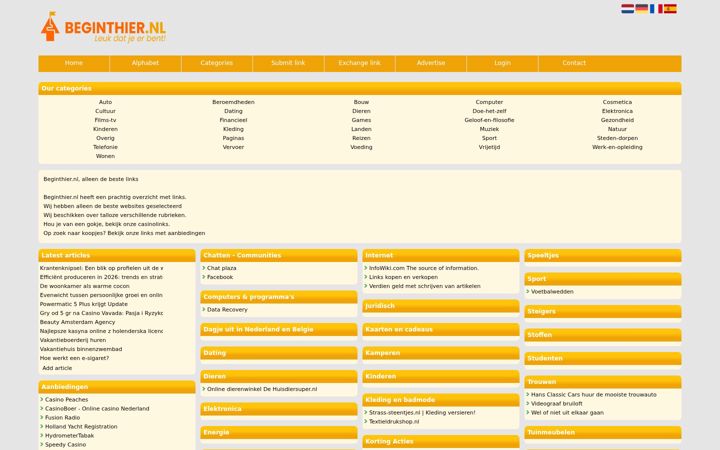This screenshot has width=720, height=450.
Task: Open the Contact menu item
Action: 574,63
